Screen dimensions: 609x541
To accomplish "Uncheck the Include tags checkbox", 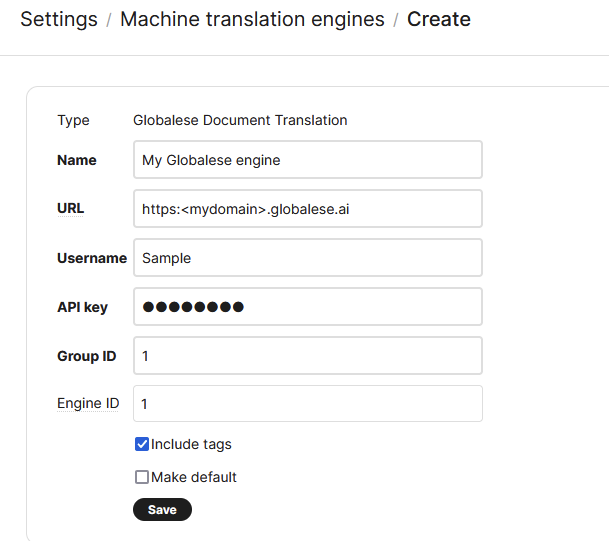I will click(x=142, y=444).
